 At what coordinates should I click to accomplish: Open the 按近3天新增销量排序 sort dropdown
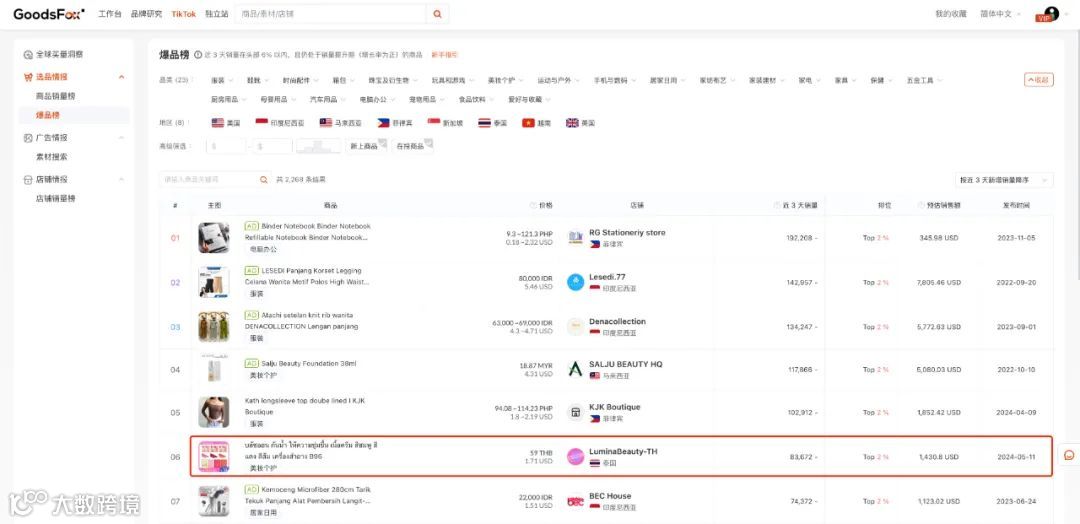tap(1004, 180)
